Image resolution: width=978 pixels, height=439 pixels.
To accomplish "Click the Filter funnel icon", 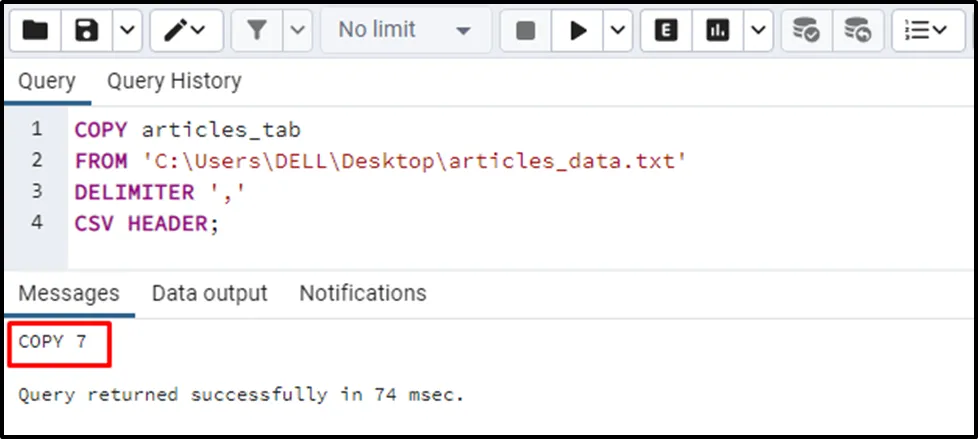I will pos(257,31).
